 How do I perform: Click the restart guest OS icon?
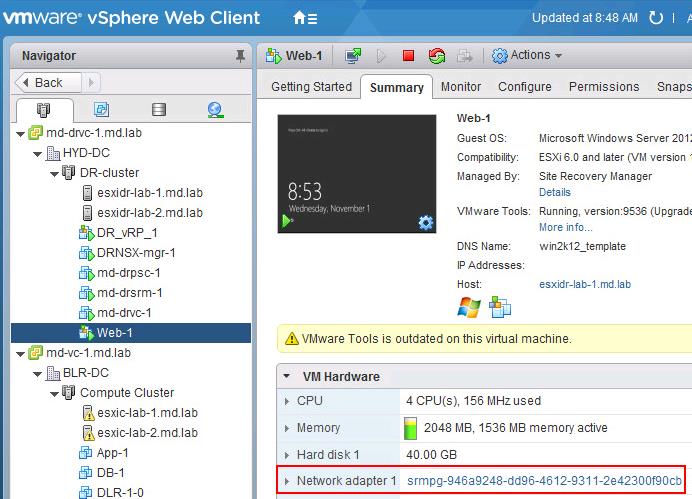coord(437,56)
